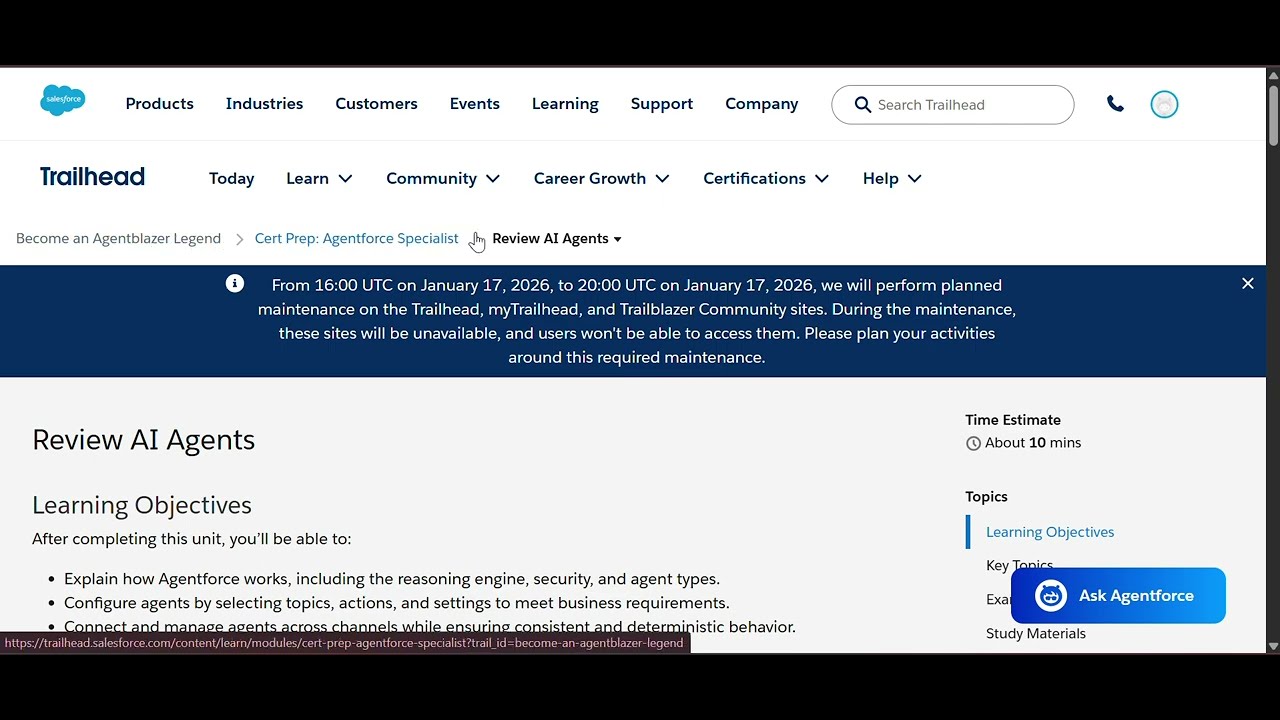Open Company menu
This screenshot has width=1280, height=720.
[761, 104]
